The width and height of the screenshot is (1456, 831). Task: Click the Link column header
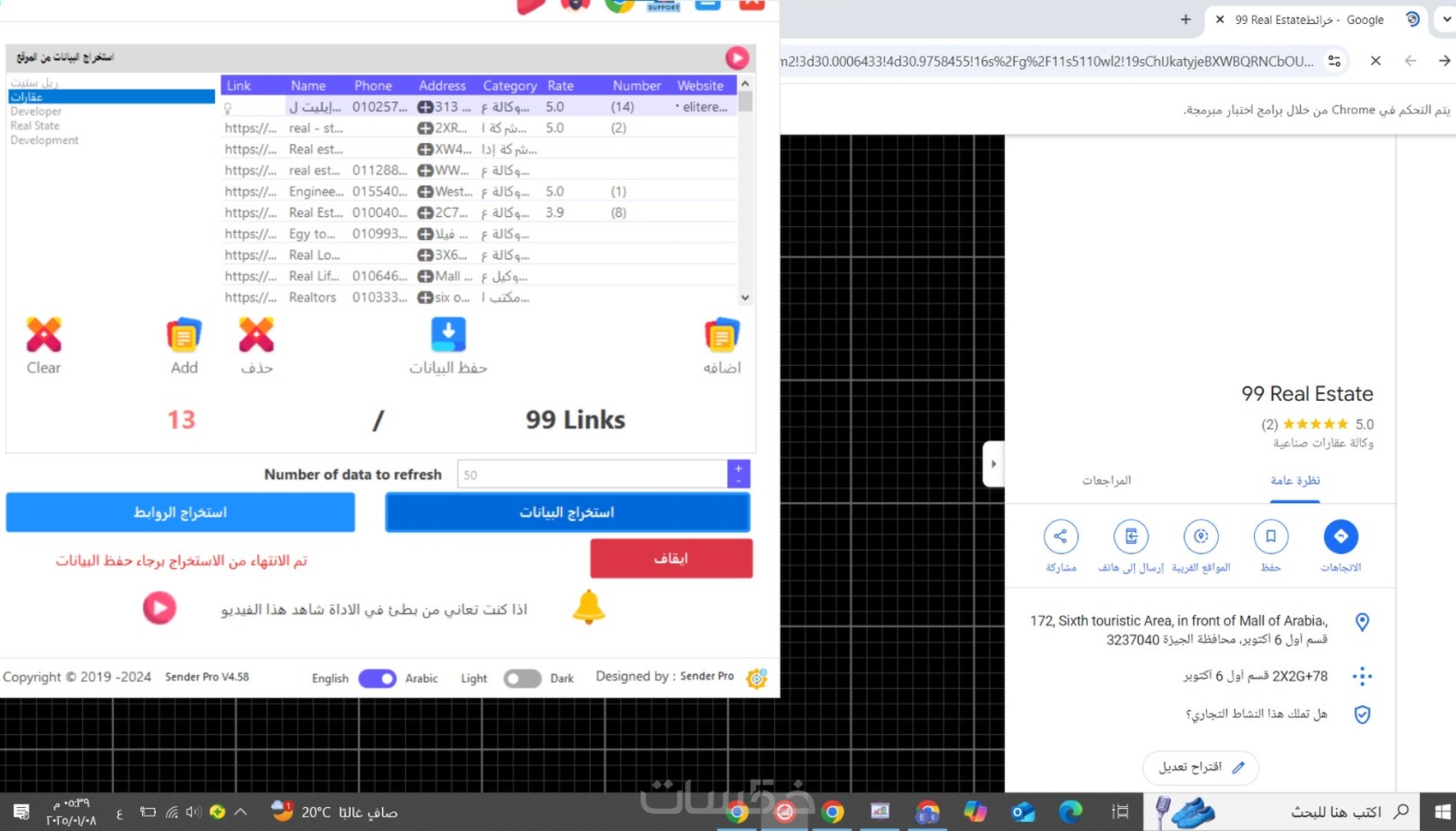tap(239, 86)
